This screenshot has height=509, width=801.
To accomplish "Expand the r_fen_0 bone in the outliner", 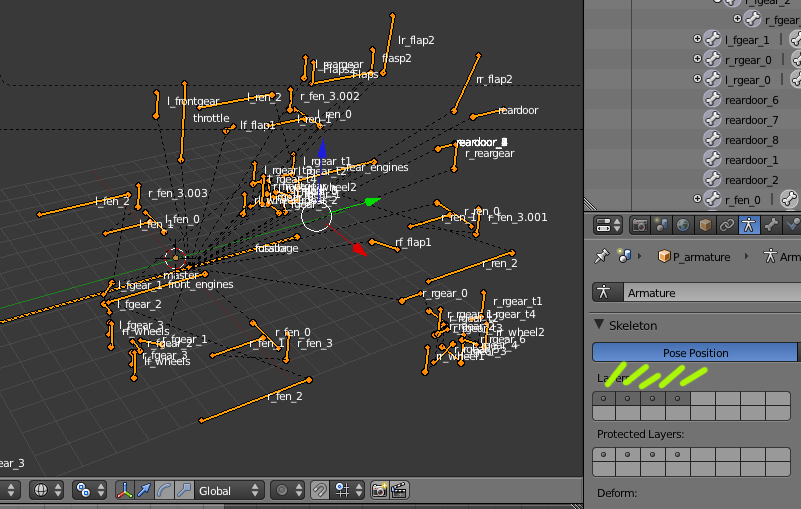I will 697,199.
